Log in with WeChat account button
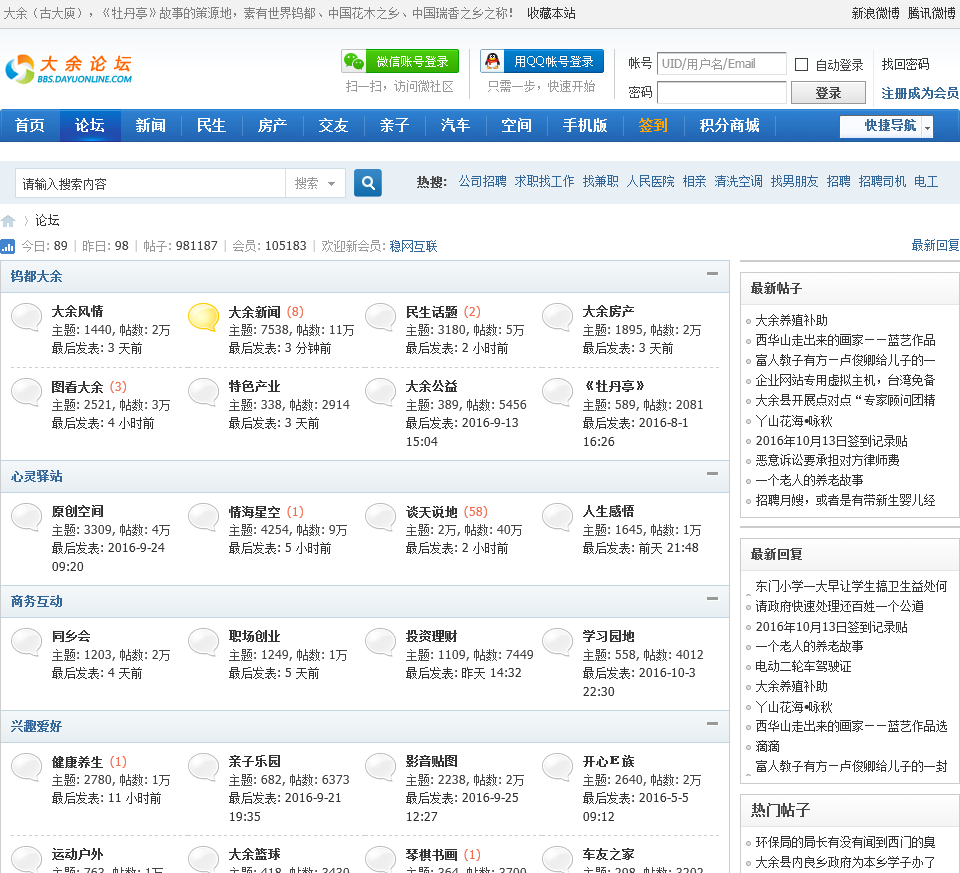This screenshot has width=960, height=873. [x=400, y=62]
